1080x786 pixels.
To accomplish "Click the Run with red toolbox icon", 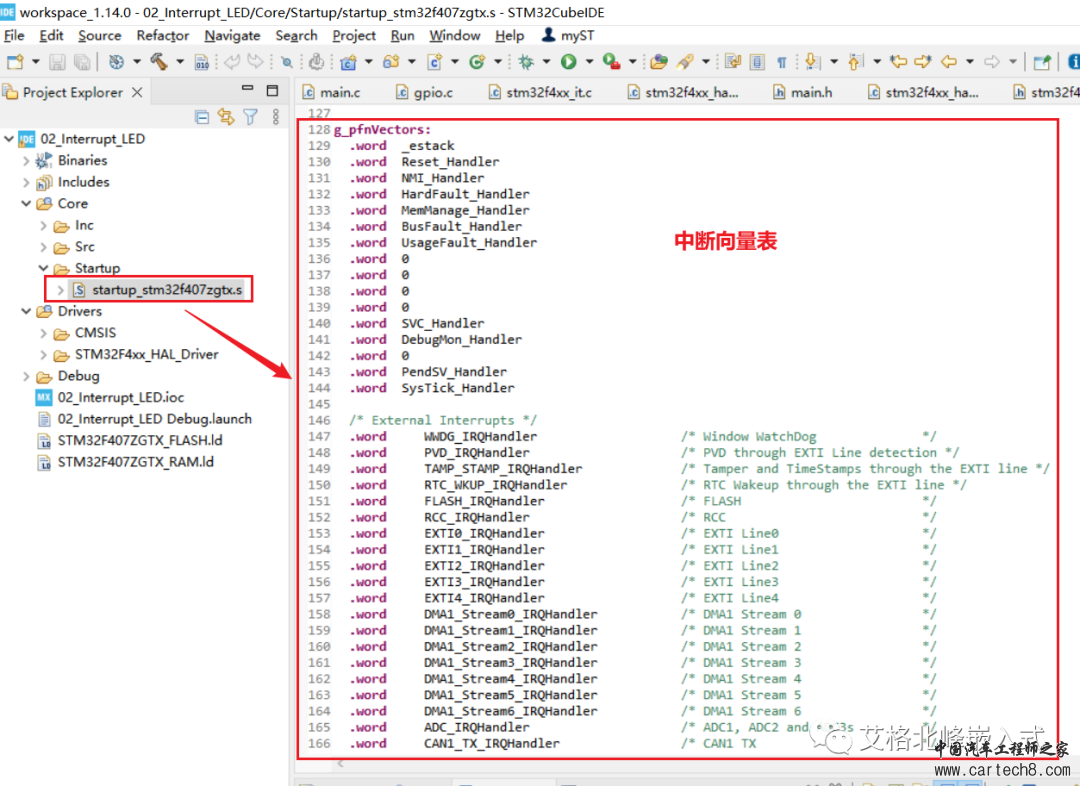I will click(x=611, y=62).
